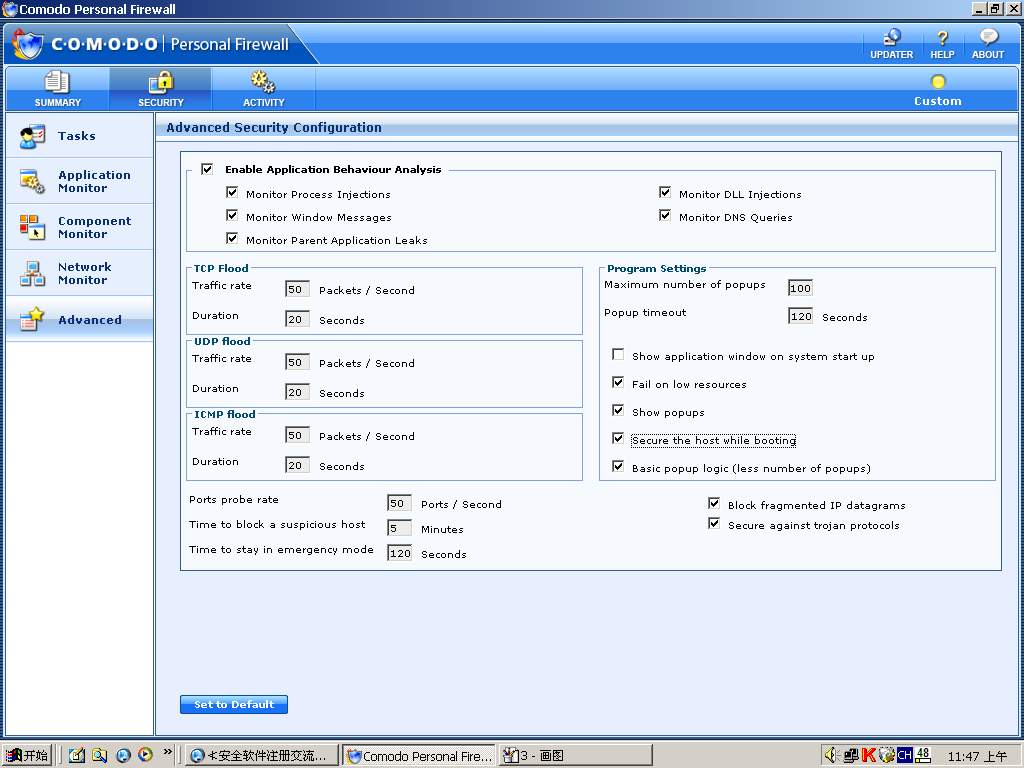This screenshot has height=768, width=1024.
Task: Expand quick launch chevron on taskbar
Action: (168, 752)
